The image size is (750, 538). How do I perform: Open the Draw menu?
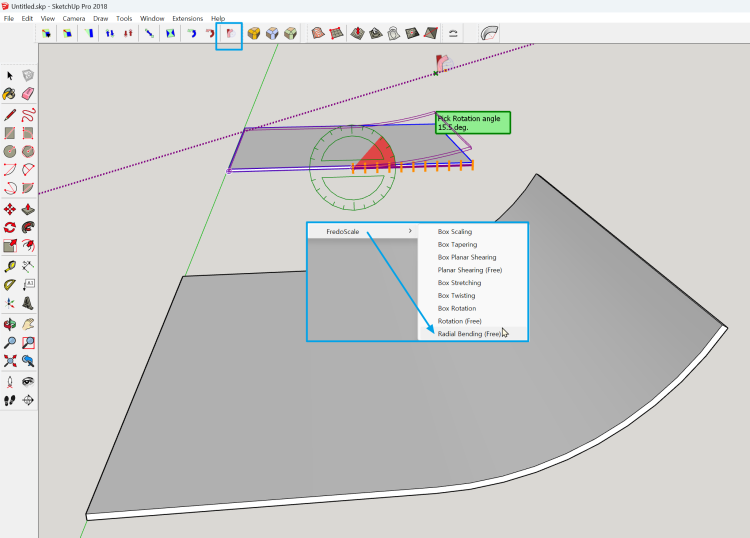(100, 19)
